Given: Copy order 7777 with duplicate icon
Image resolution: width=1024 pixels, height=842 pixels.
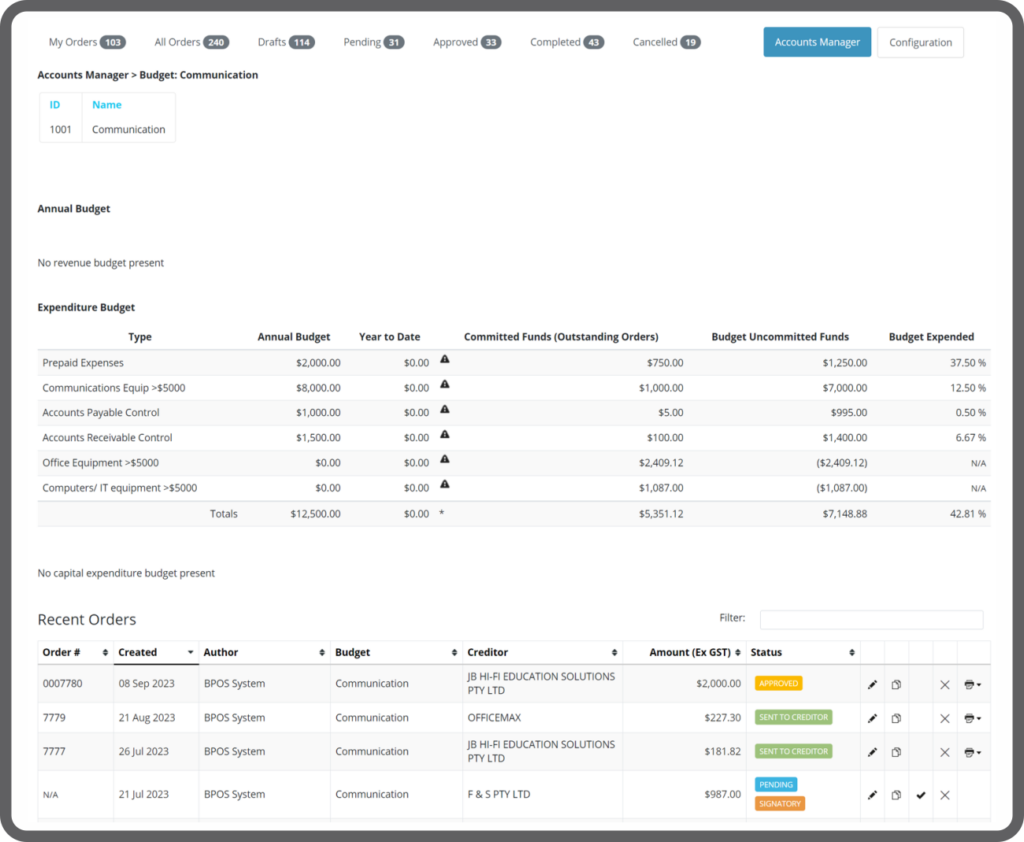Looking at the screenshot, I should click(x=896, y=753).
